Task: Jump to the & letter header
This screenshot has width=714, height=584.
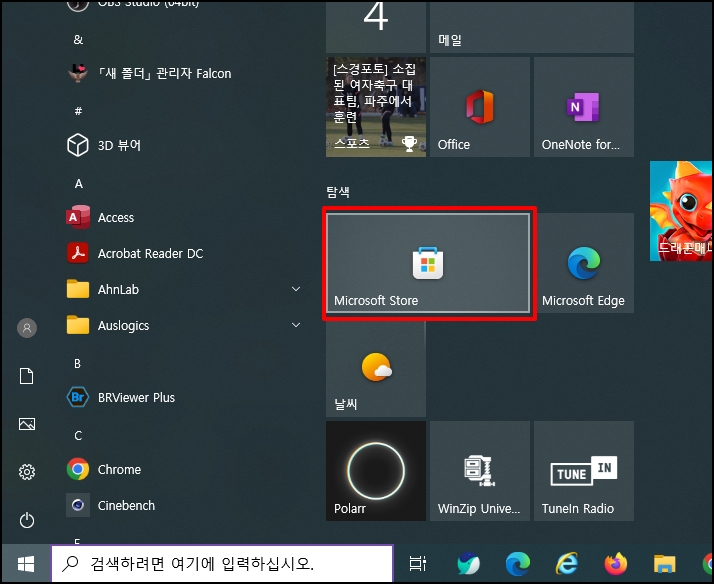Action: tap(78, 40)
